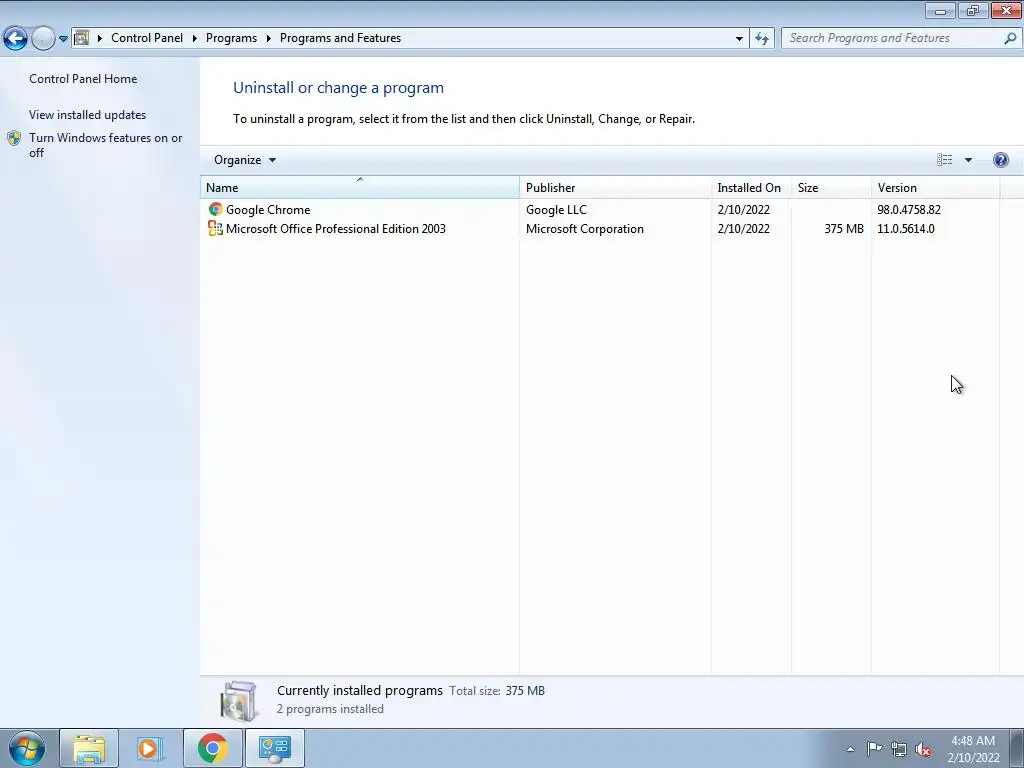Image resolution: width=1024 pixels, height=768 pixels.
Task: Click the Show desktop strip
Action: coord(1017,748)
